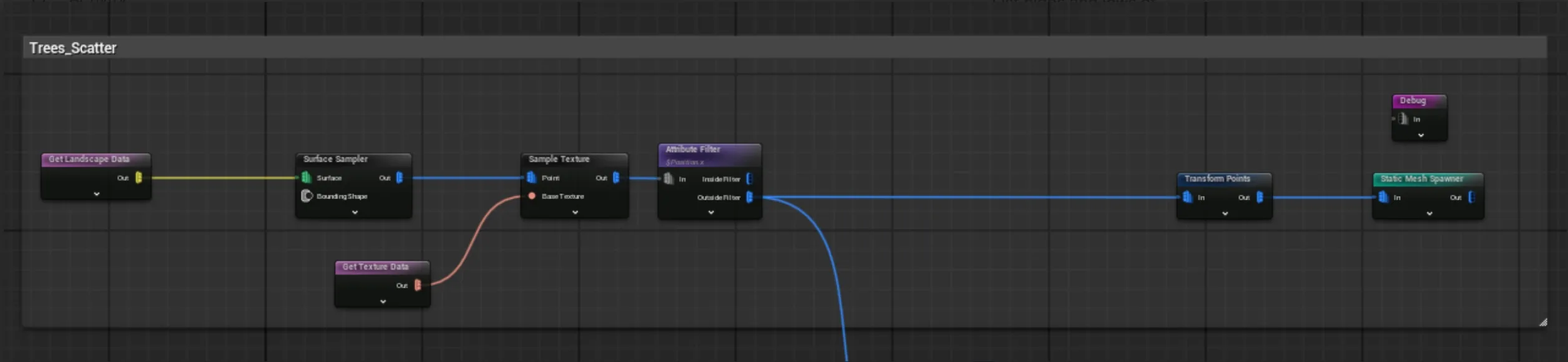Expand Attribute Filter node chevron

click(x=710, y=212)
